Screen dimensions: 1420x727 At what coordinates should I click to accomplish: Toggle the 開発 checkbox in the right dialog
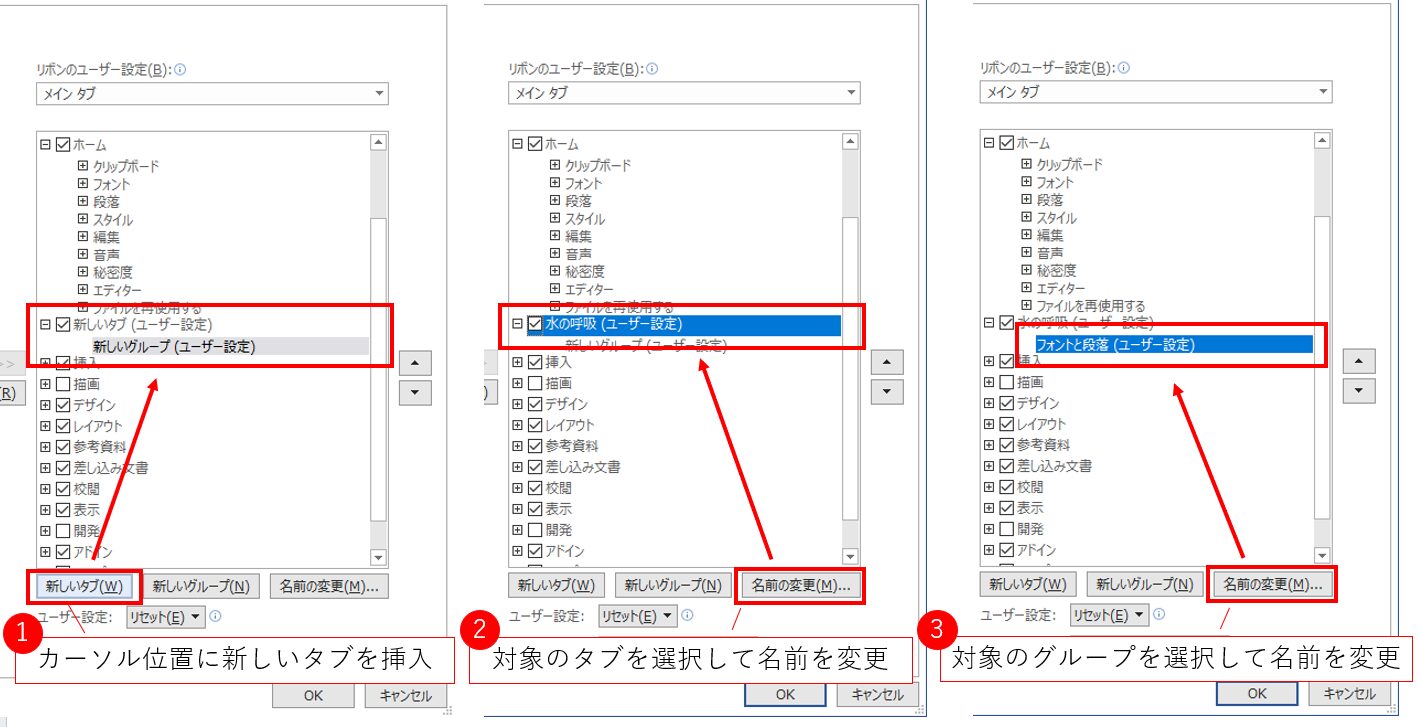coord(1006,528)
